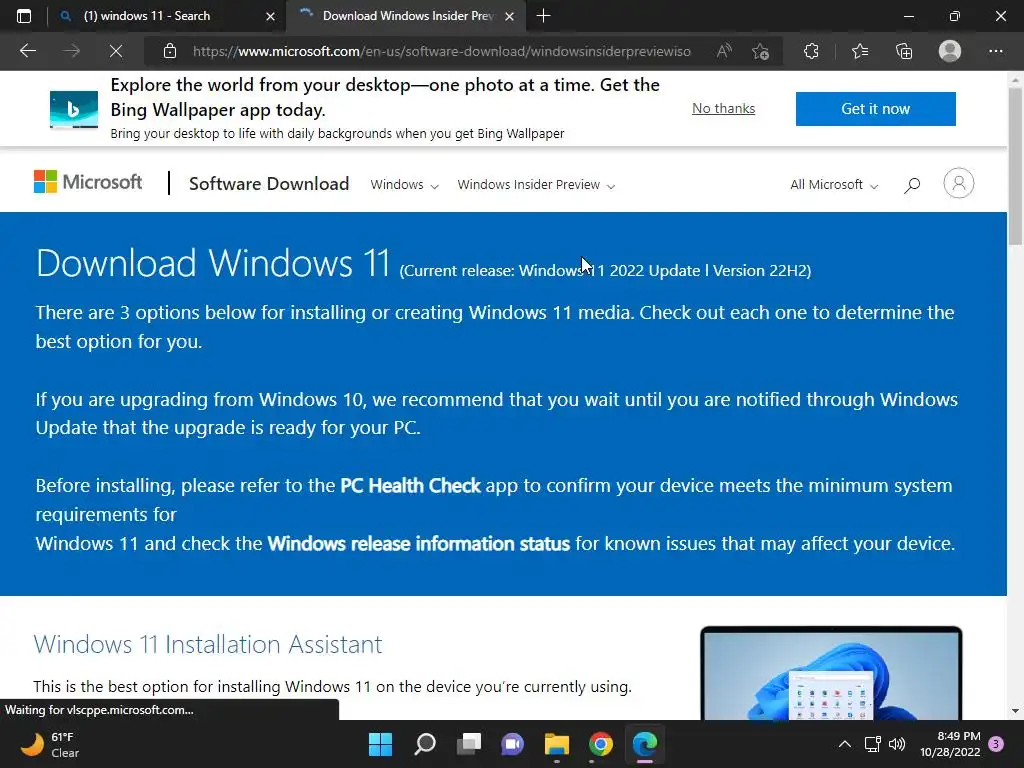Expand the Windows Insider Preview dropdown
This screenshot has height=768, width=1024.
[x=536, y=185]
